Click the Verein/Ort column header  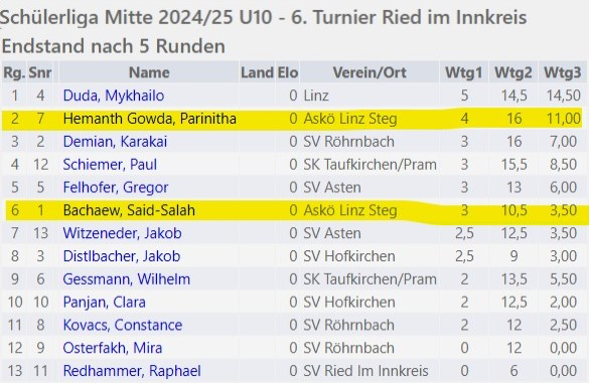[x=369, y=73]
